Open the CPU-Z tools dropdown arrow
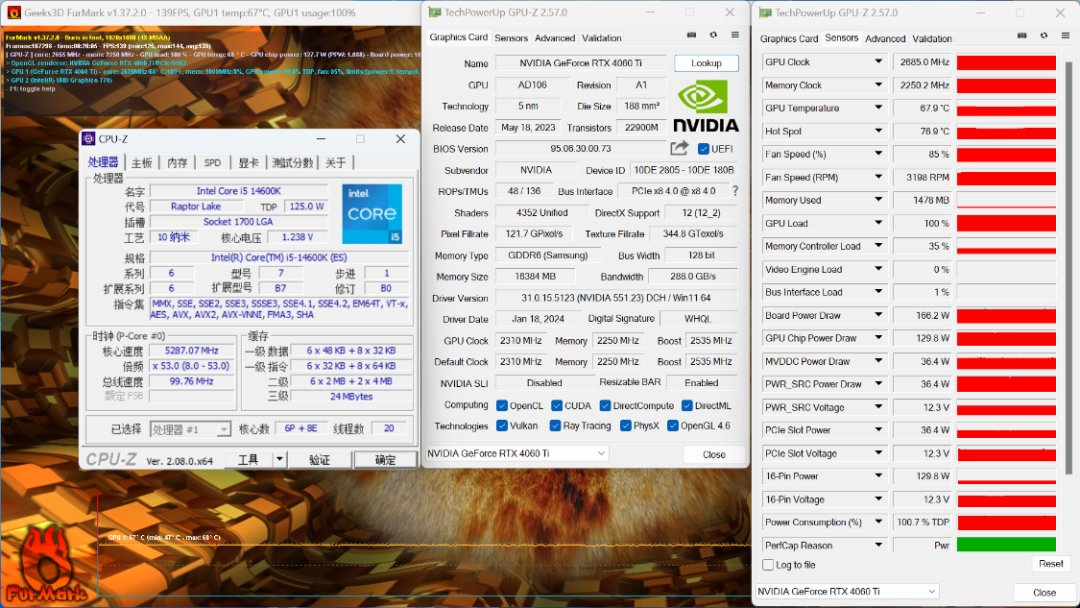The height and width of the screenshot is (608, 1080). 279,459
